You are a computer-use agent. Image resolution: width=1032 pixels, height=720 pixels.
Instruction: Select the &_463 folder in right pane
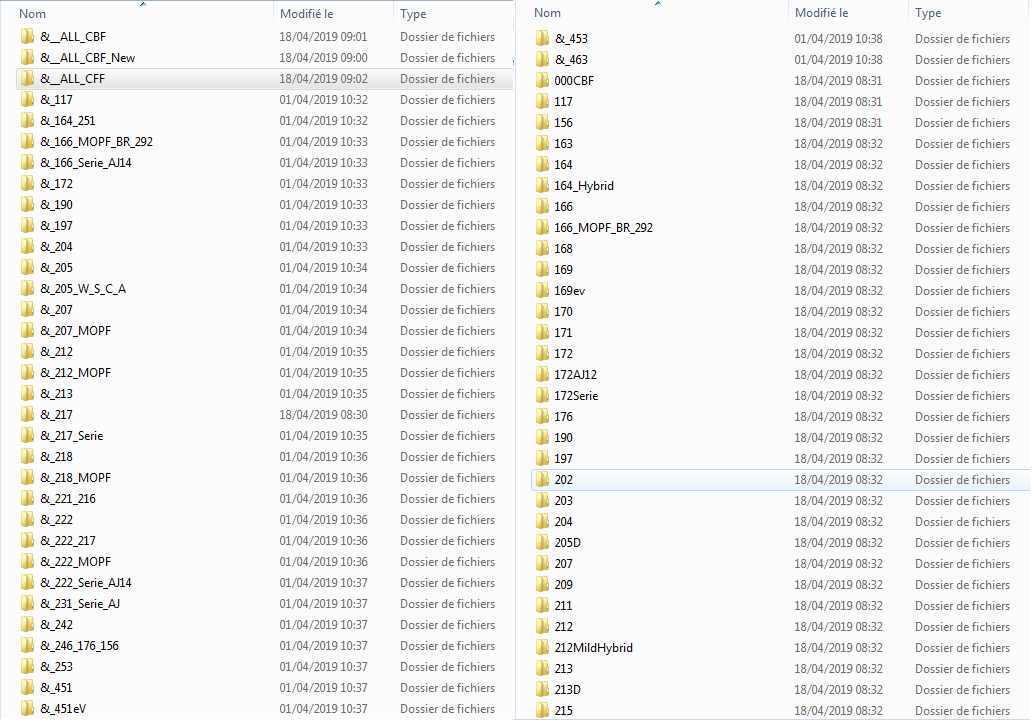pyautogui.click(x=571, y=60)
